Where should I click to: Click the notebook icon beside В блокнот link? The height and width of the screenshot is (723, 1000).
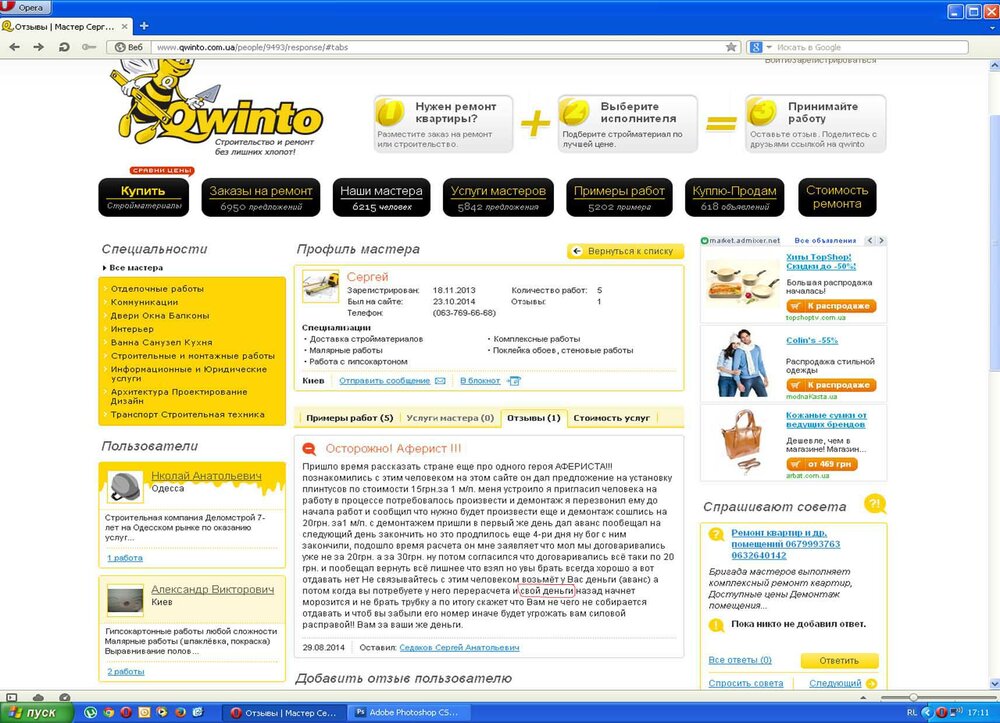513,381
